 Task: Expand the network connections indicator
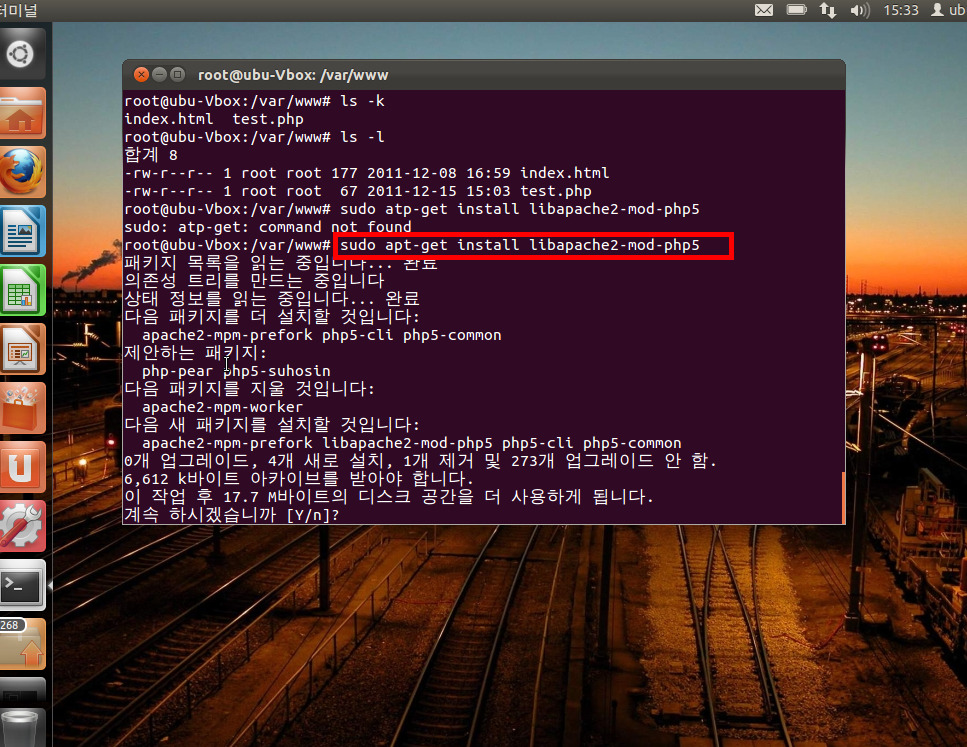tap(827, 10)
